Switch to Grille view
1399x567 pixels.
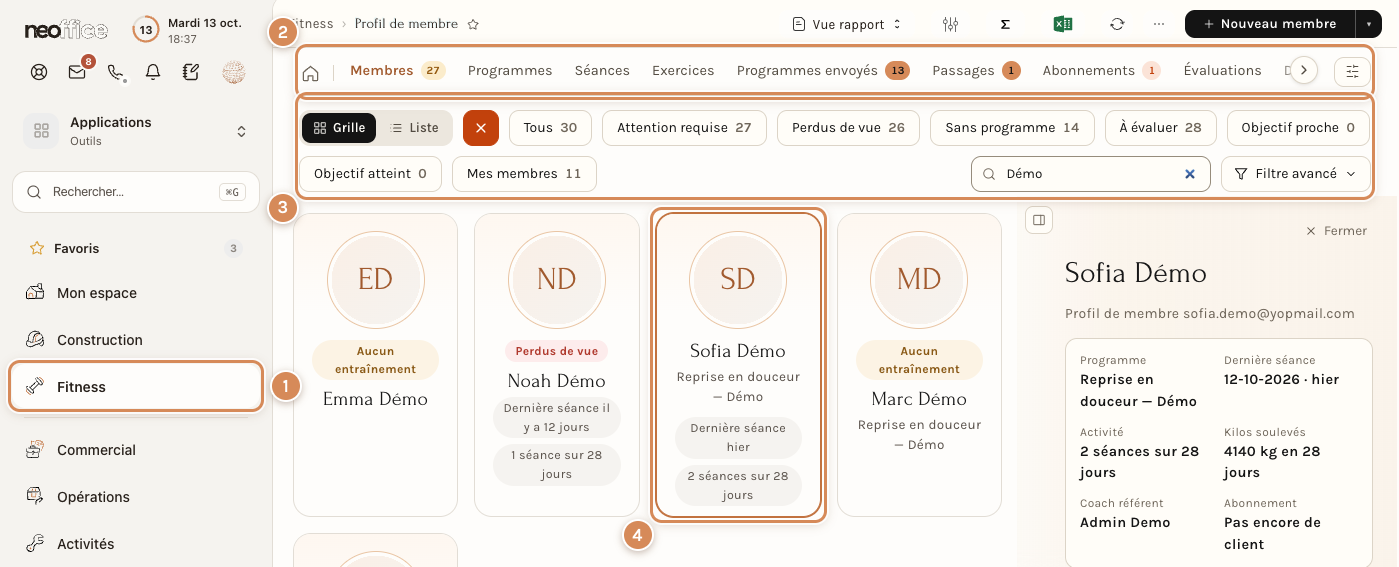[339, 128]
